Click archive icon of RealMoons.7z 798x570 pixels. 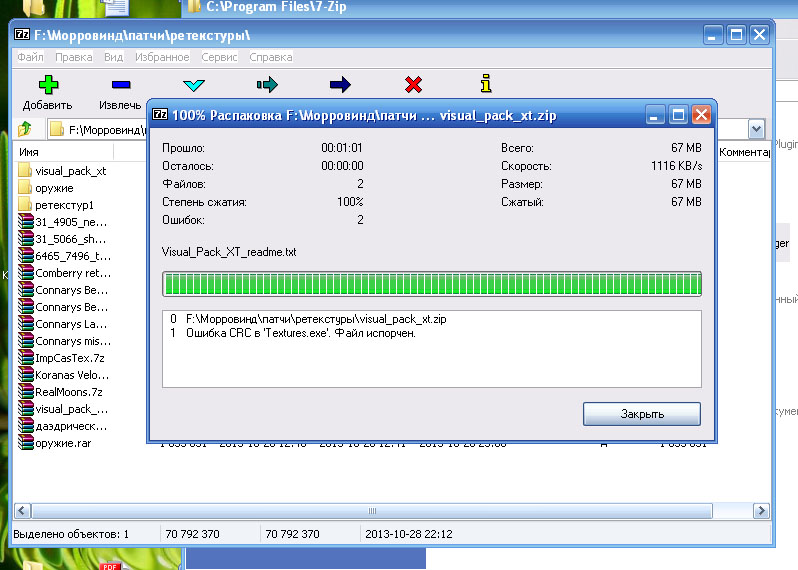coord(25,391)
